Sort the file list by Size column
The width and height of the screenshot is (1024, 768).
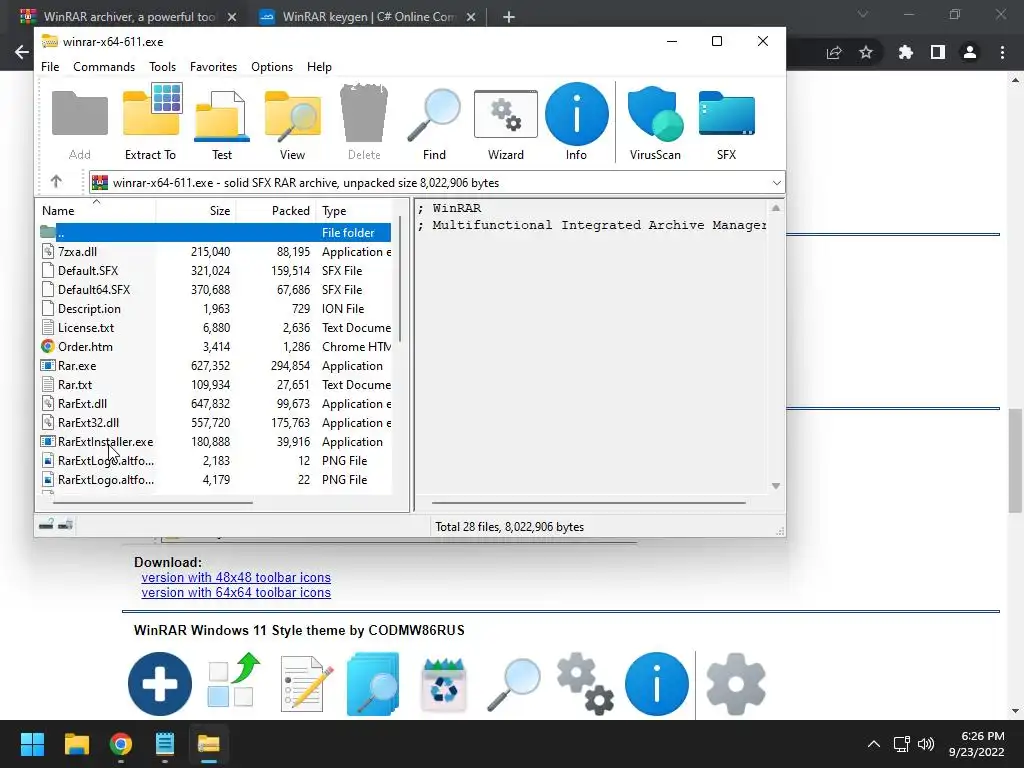coord(196,210)
